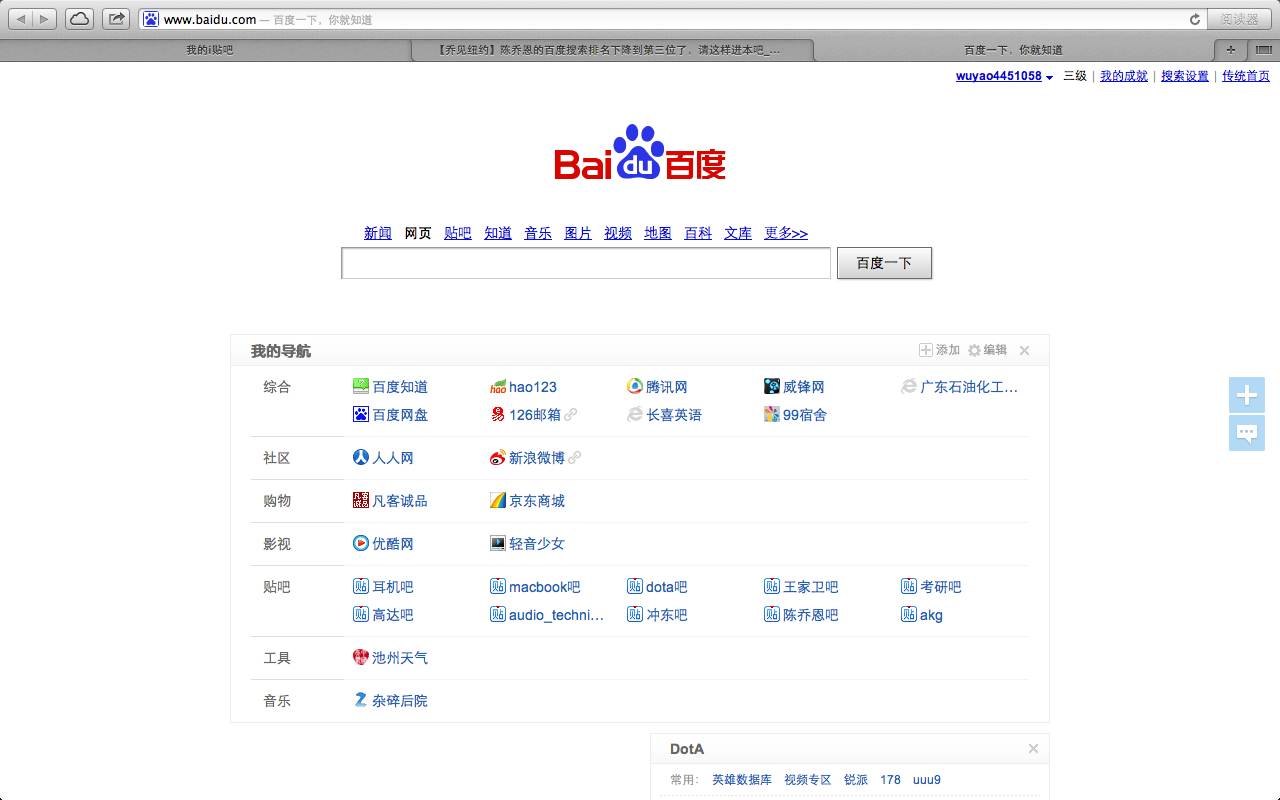
Task: Open the 耳机吧 tieba link
Action: [393, 587]
